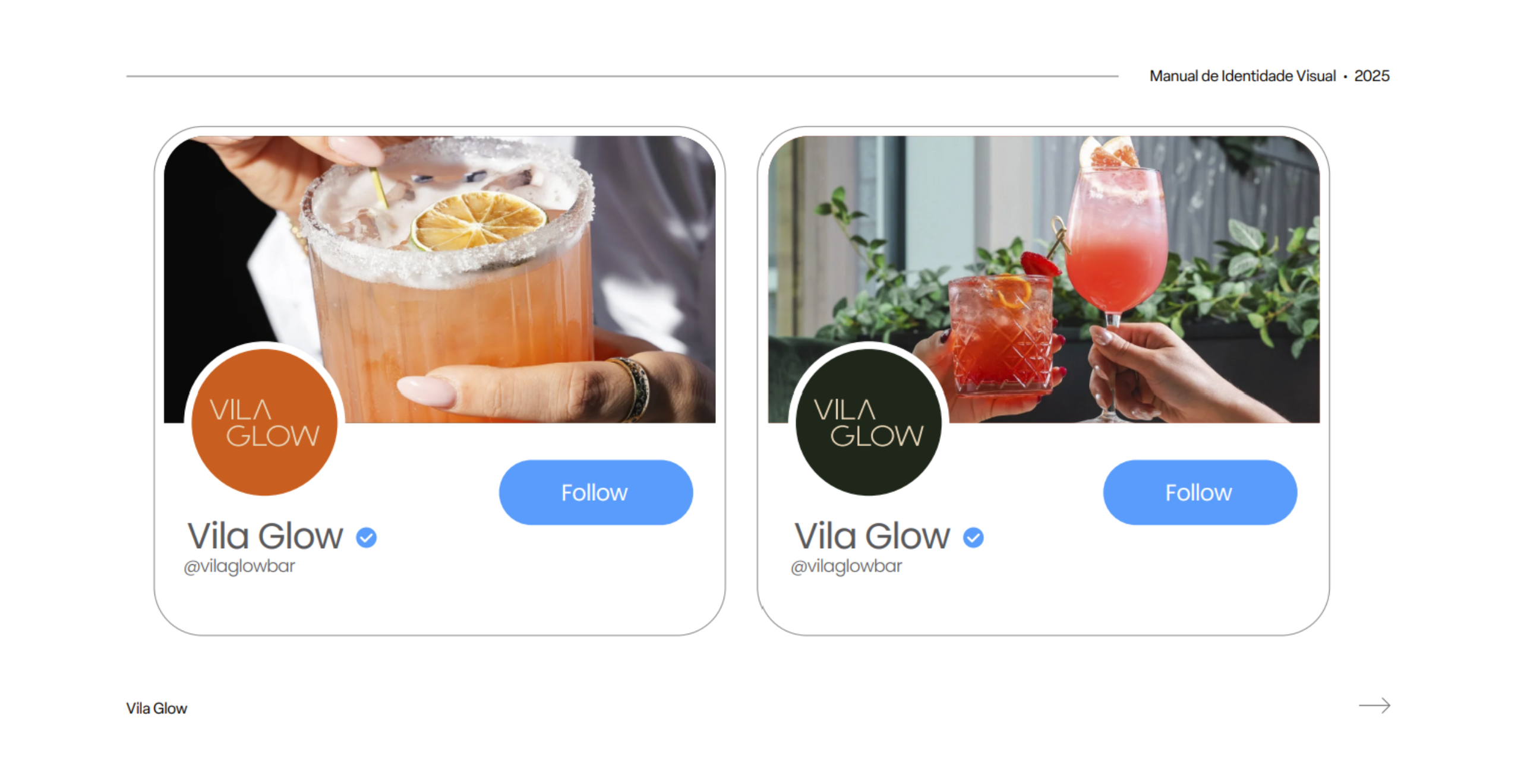Click the Vila Glow footer label
1521x784 pixels.
157,708
